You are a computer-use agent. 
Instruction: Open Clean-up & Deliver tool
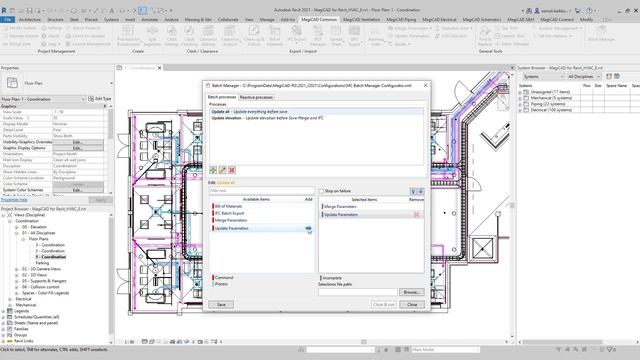click(254, 35)
